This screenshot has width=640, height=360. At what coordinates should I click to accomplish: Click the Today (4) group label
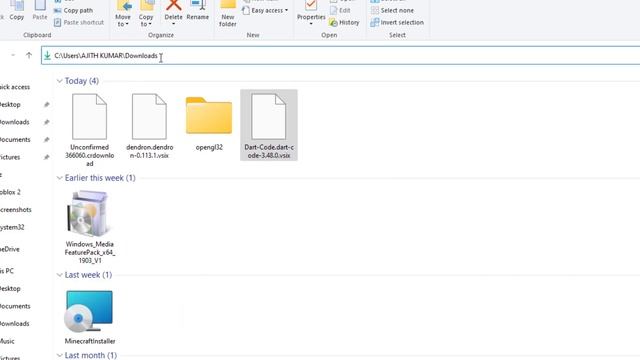click(x=82, y=81)
